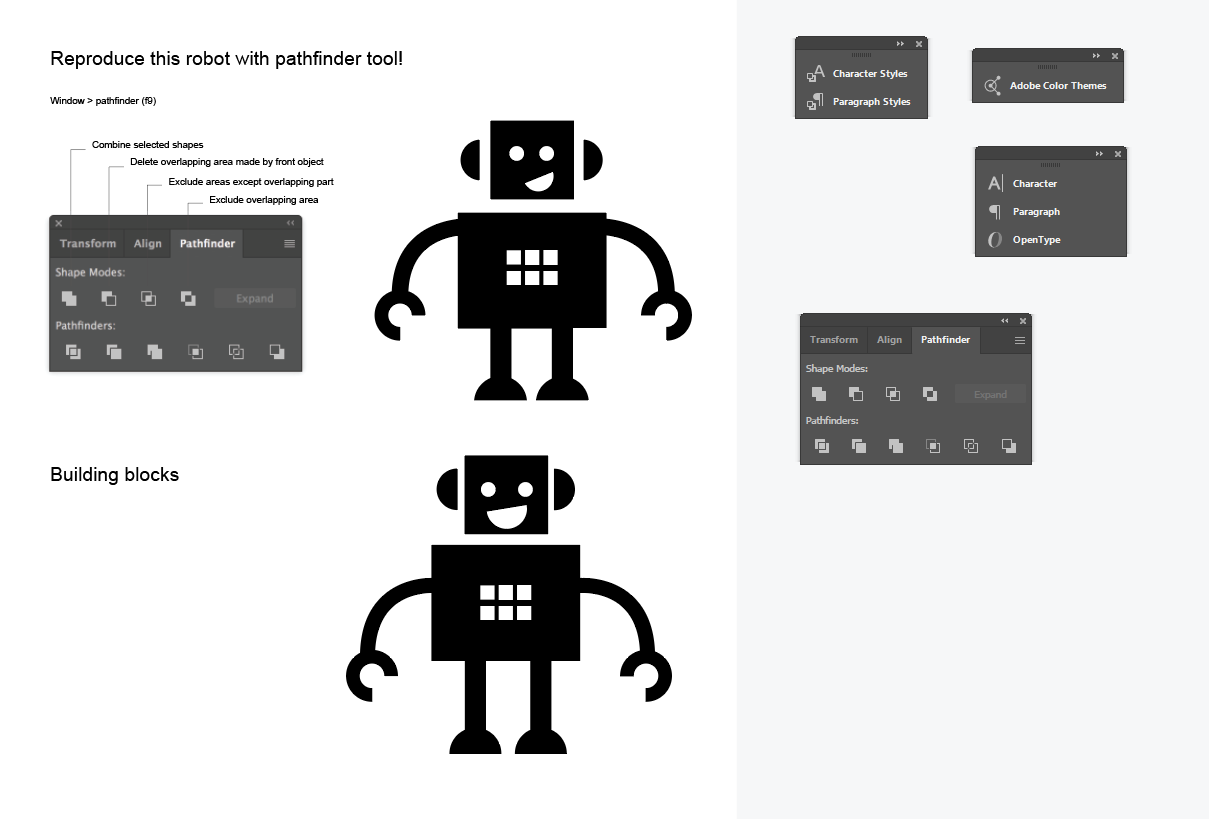1209x819 pixels.
Task: Select Transform tab in annotated panel image
Action: pyautogui.click(x=88, y=244)
